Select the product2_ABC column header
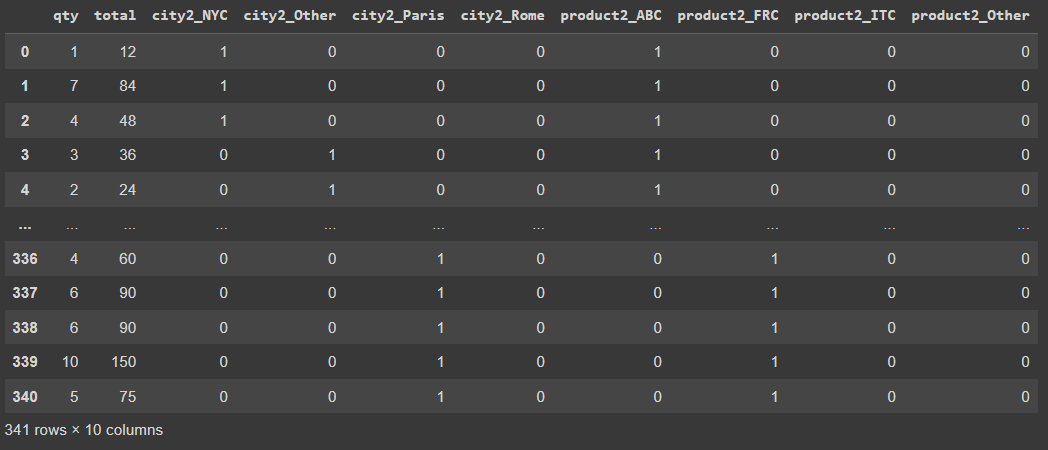Screen dimensions: 1048x450 611,16
